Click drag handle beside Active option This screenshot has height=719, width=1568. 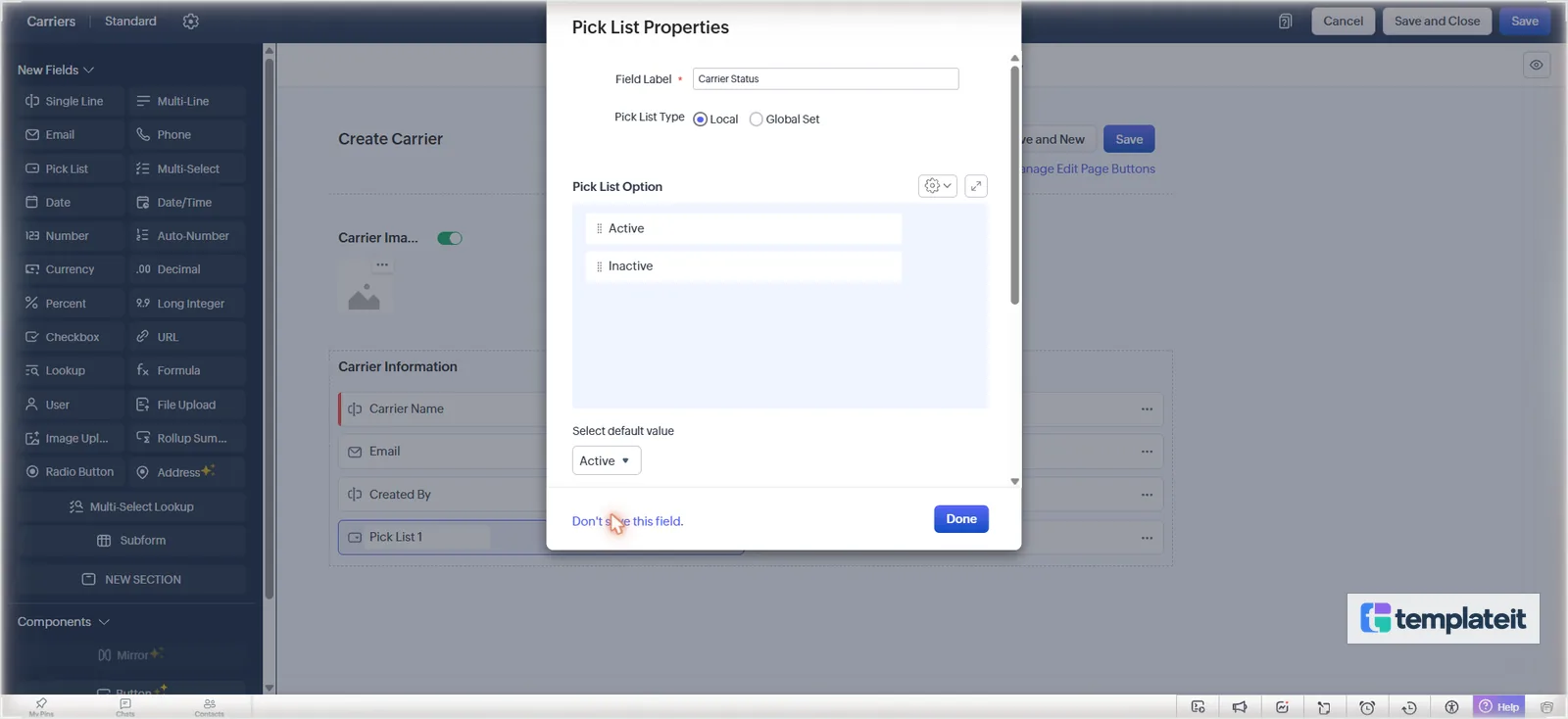(600, 228)
